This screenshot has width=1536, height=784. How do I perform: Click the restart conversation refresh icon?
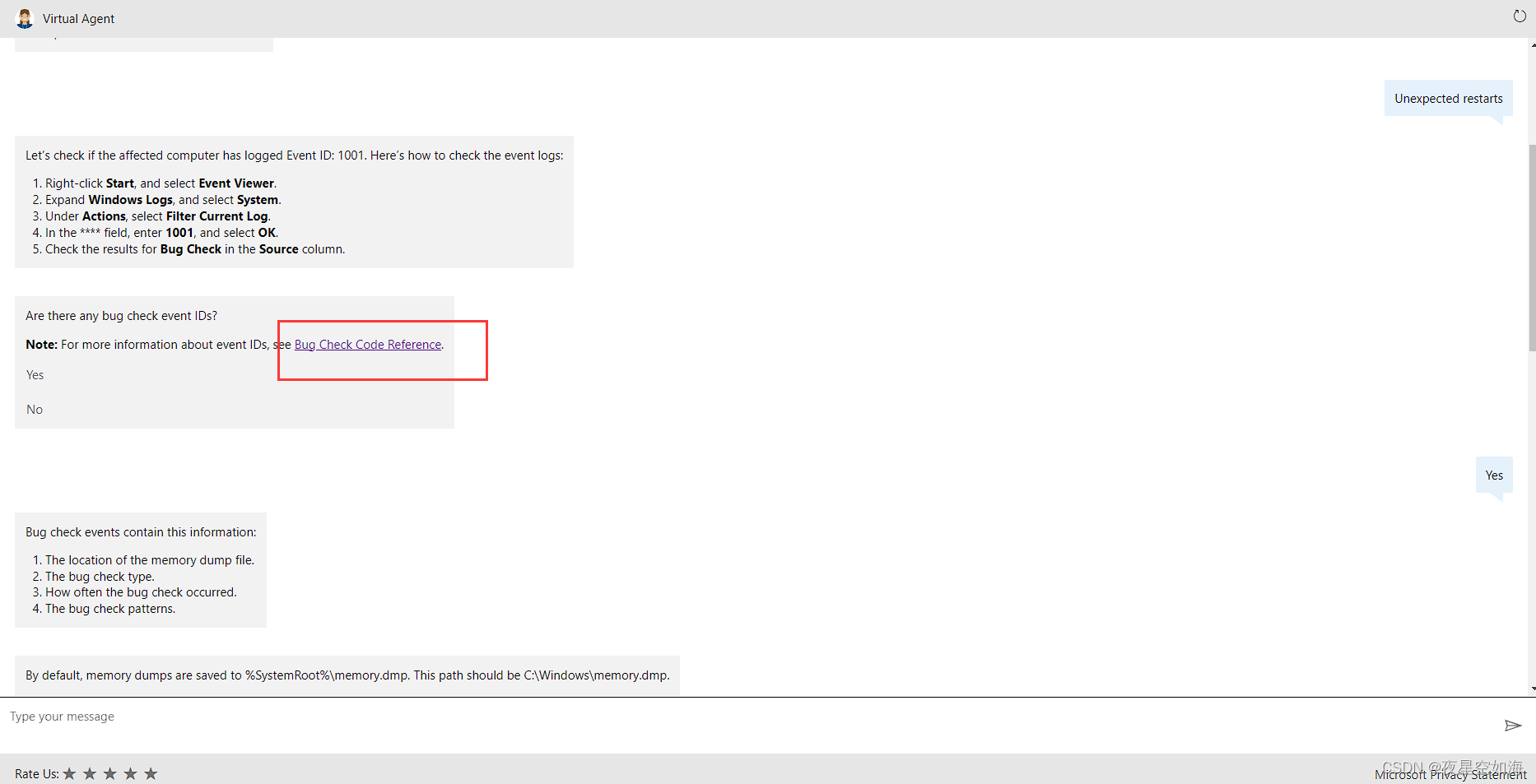click(1520, 16)
